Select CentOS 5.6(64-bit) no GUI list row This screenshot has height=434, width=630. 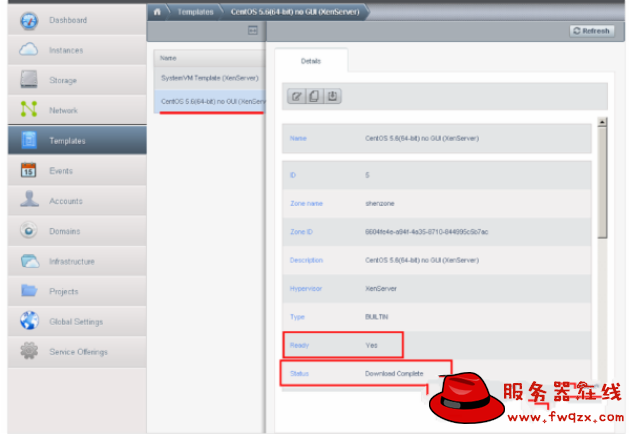coord(209,101)
